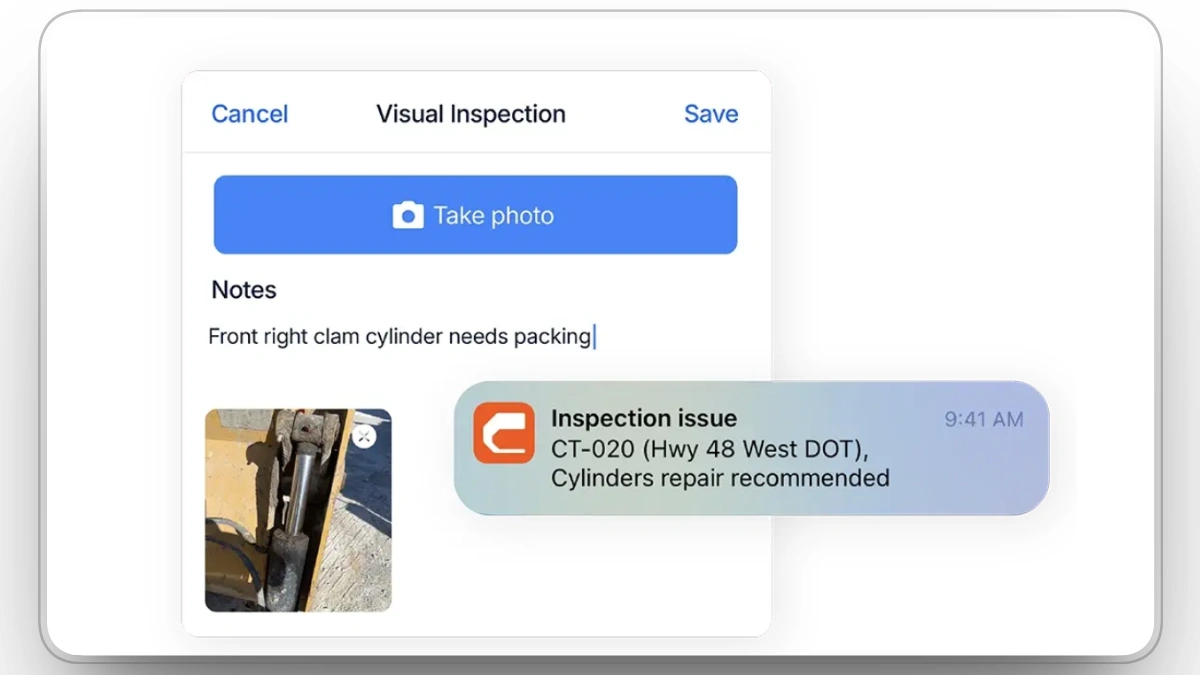Select the Notes section header

coord(243,290)
